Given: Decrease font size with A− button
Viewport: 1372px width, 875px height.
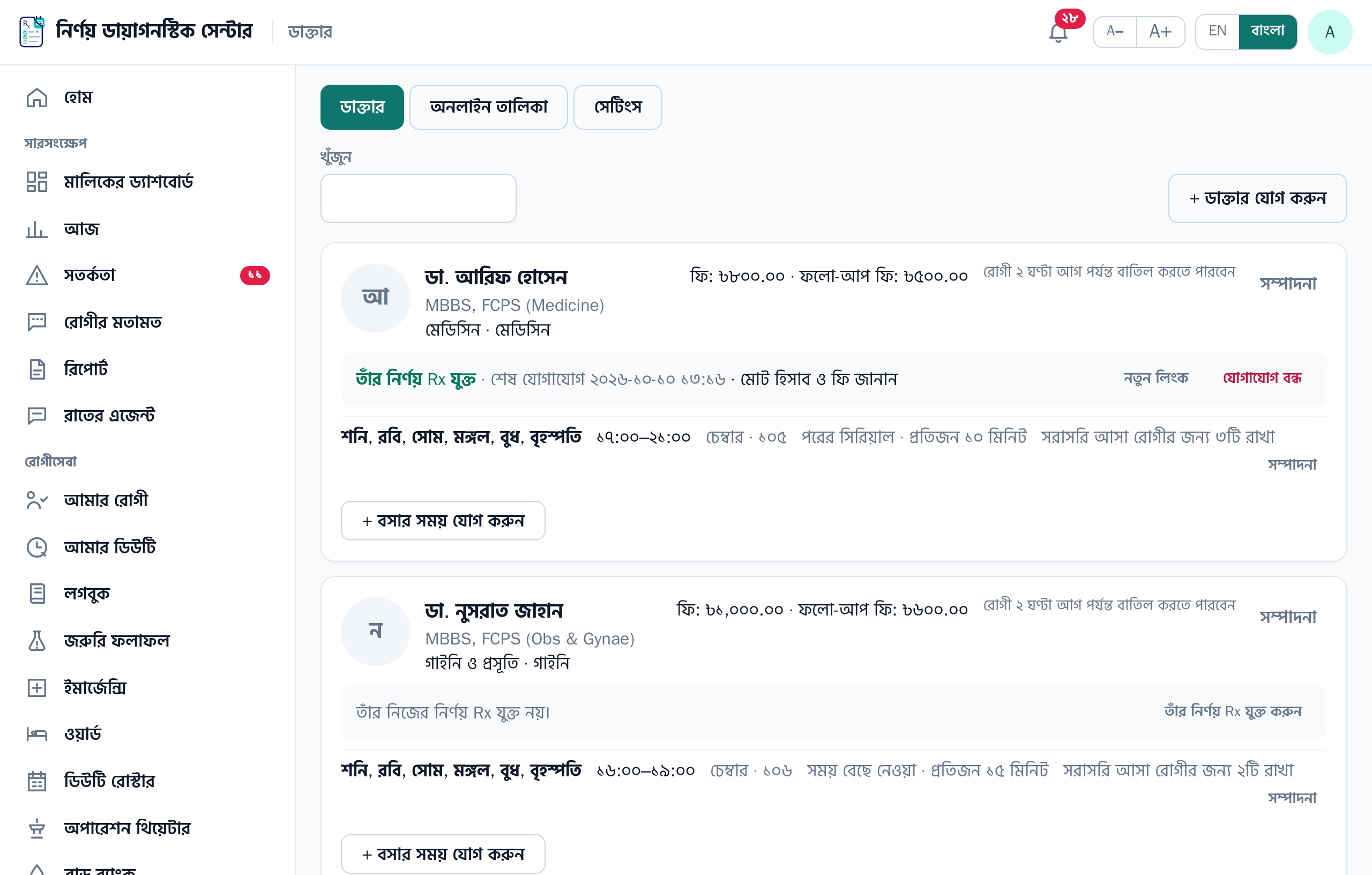Looking at the screenshot, I should [1115, 32].
